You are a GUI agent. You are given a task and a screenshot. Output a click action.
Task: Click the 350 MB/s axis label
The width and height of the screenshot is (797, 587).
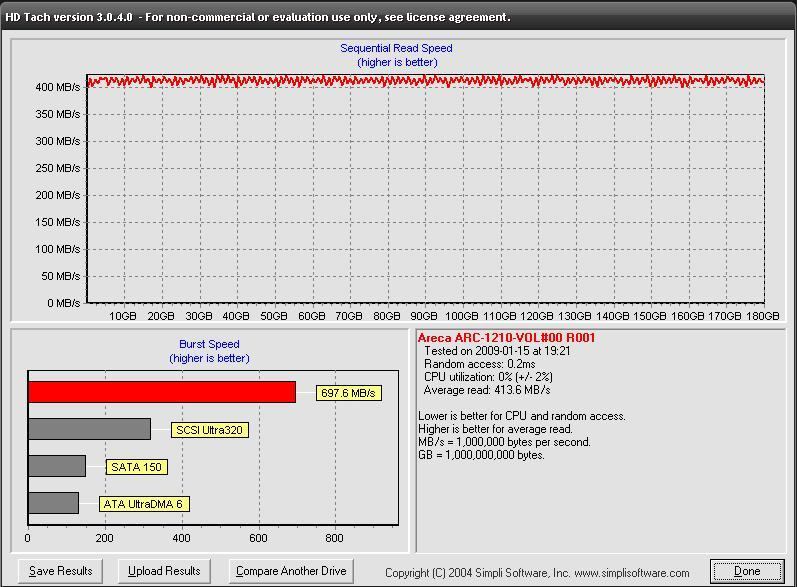point(57,114)
